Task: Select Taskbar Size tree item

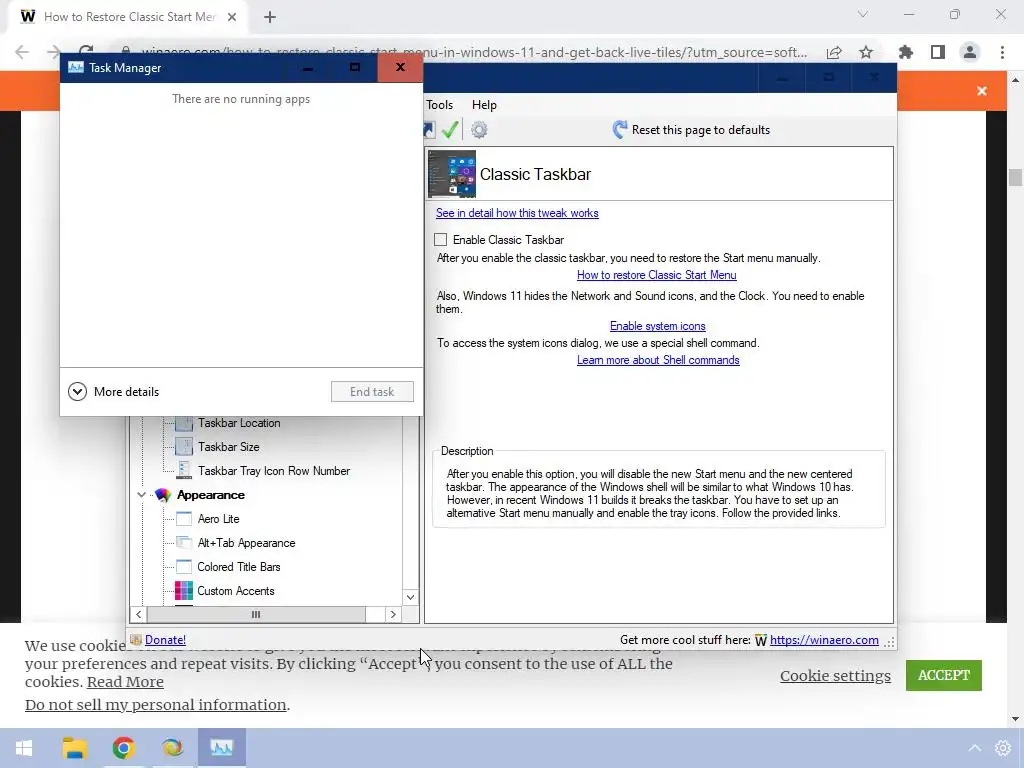Action: pyautogui.click(x=229, y=447)
